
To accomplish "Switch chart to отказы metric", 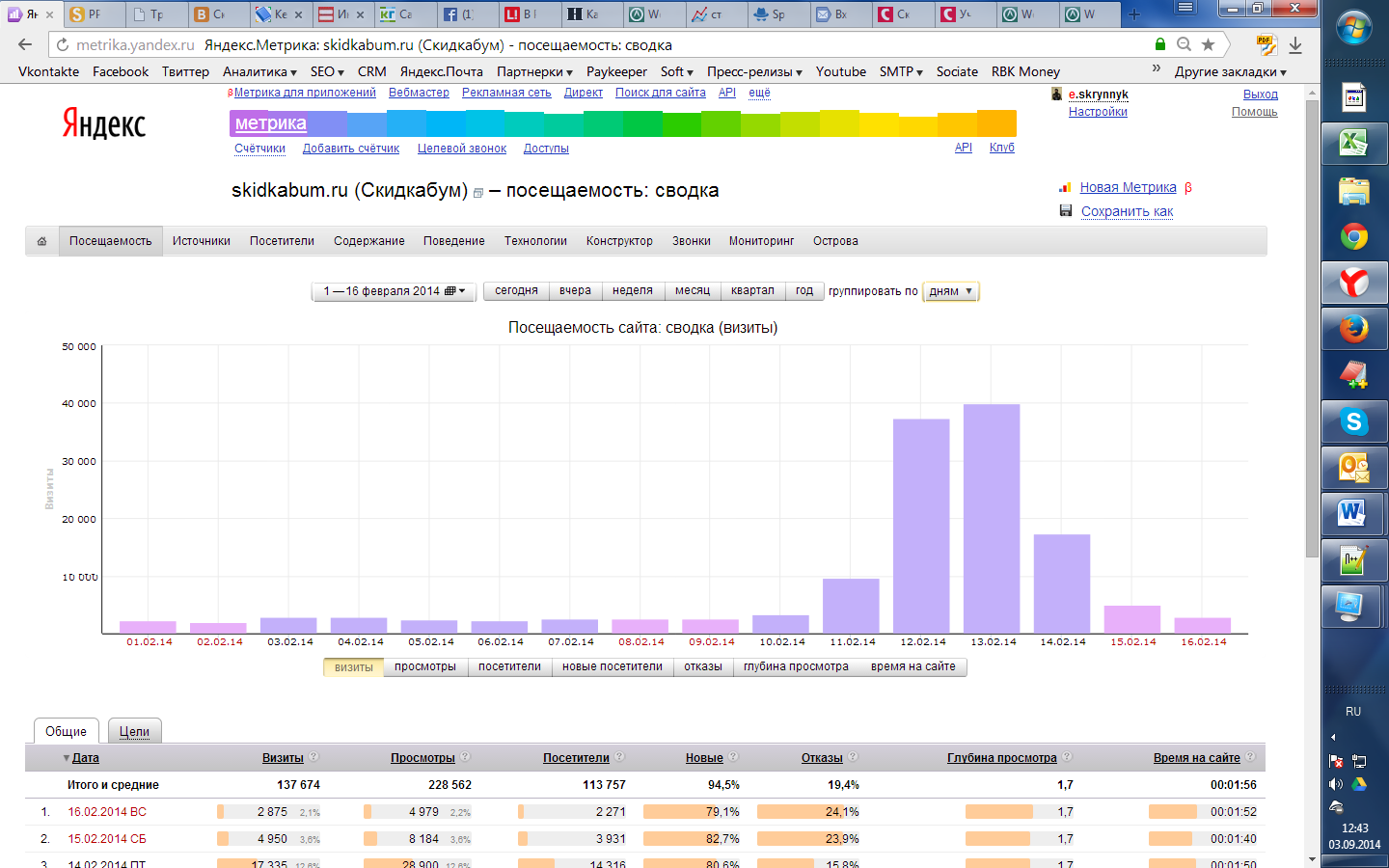I will click(x=703, y=666).
